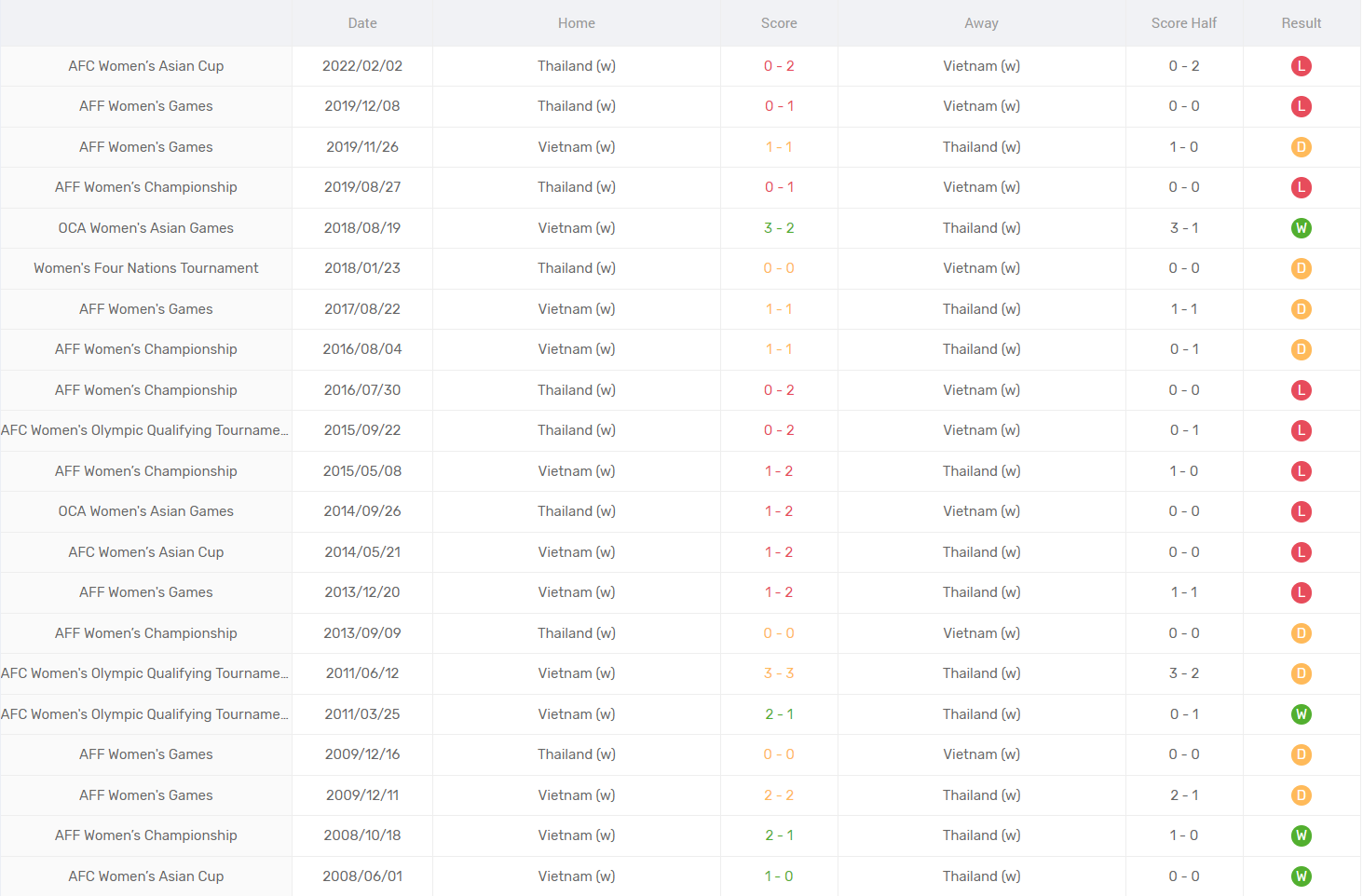This screenshot has width=1363, height=896.
Task: Open the 3 - 3 score from 2011/06/12
Action: (779, 673)
